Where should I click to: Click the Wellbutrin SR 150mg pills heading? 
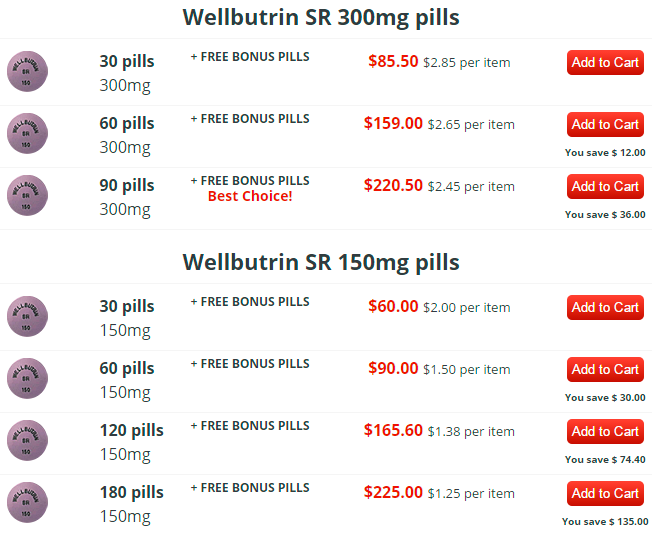pyautogui.click(x=321, y=262)
